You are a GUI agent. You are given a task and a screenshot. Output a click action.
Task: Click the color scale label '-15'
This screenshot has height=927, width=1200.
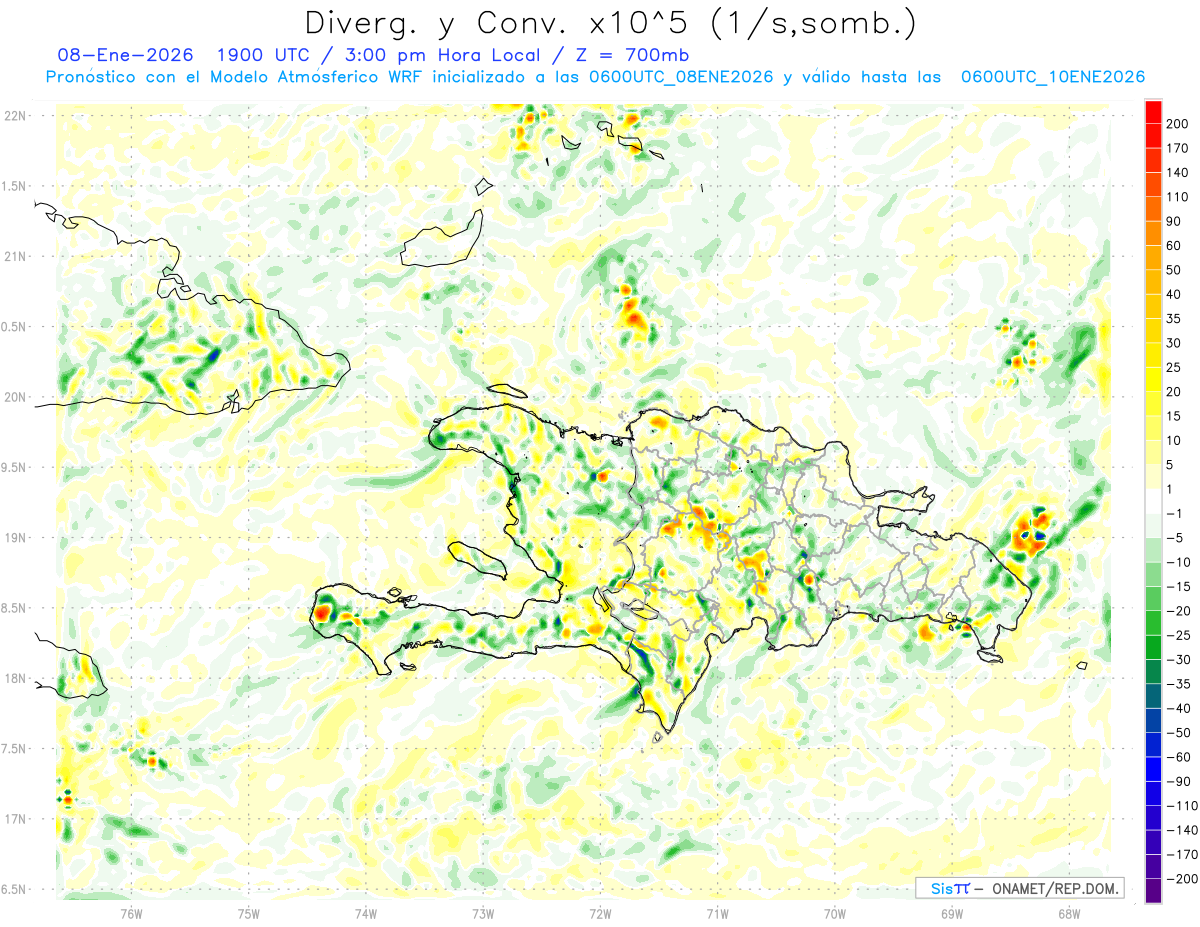[x=1179, y=586]
